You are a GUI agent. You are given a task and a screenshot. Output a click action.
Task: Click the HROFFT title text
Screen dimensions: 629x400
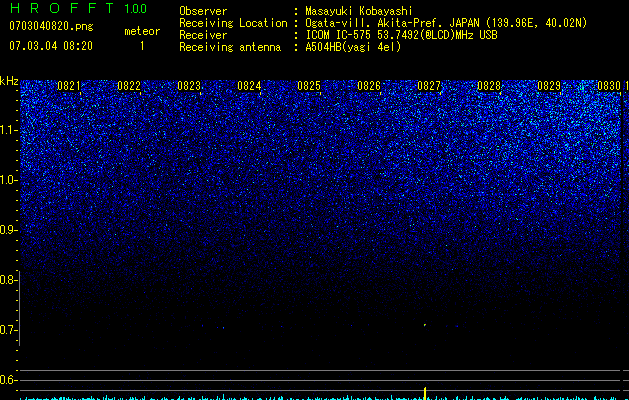62,8
